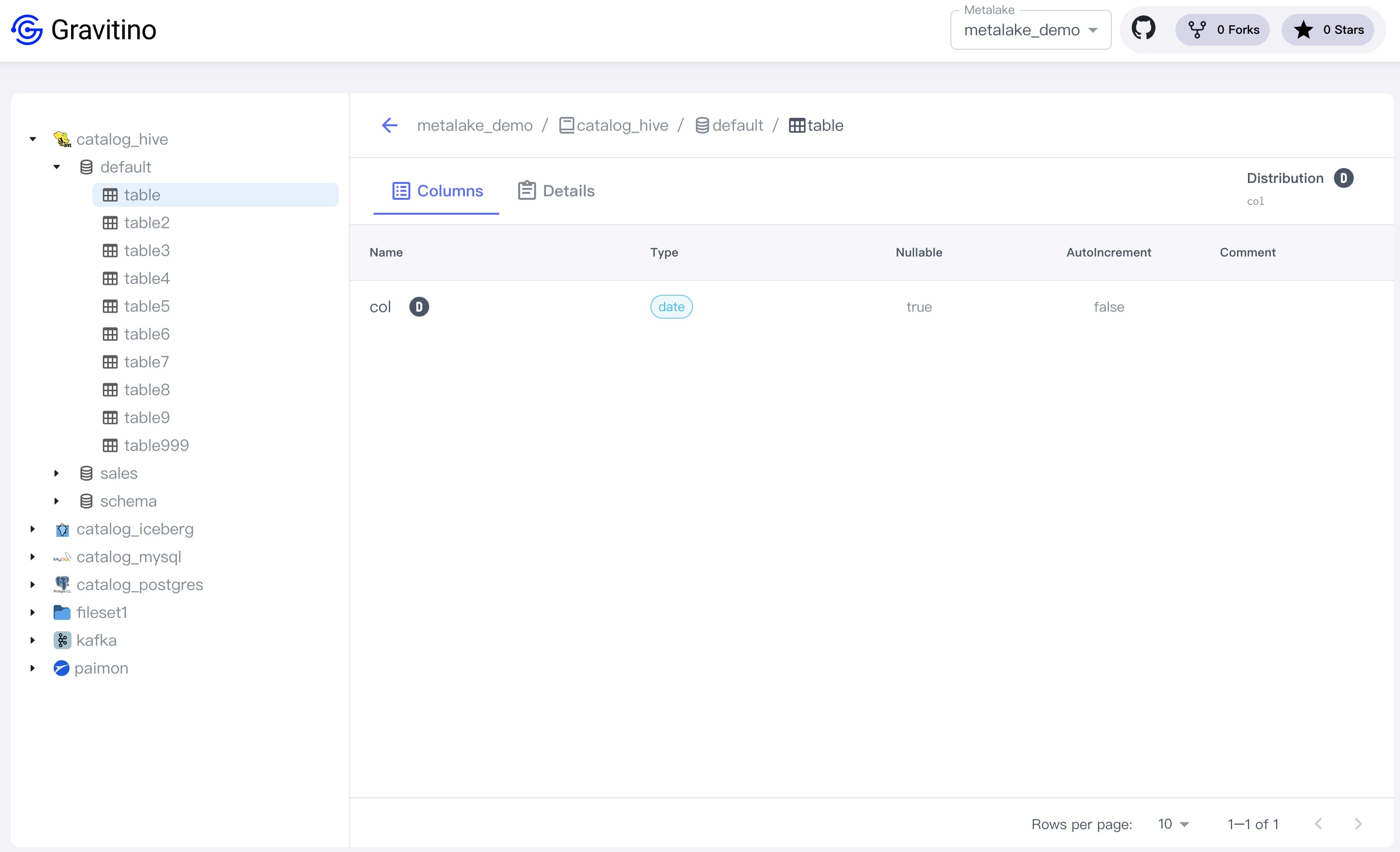Image resolution: width=1400 pixels, height=852 pixels.
Task: Expand the catalog_iceberg node
Action: (x=33, y=528)
